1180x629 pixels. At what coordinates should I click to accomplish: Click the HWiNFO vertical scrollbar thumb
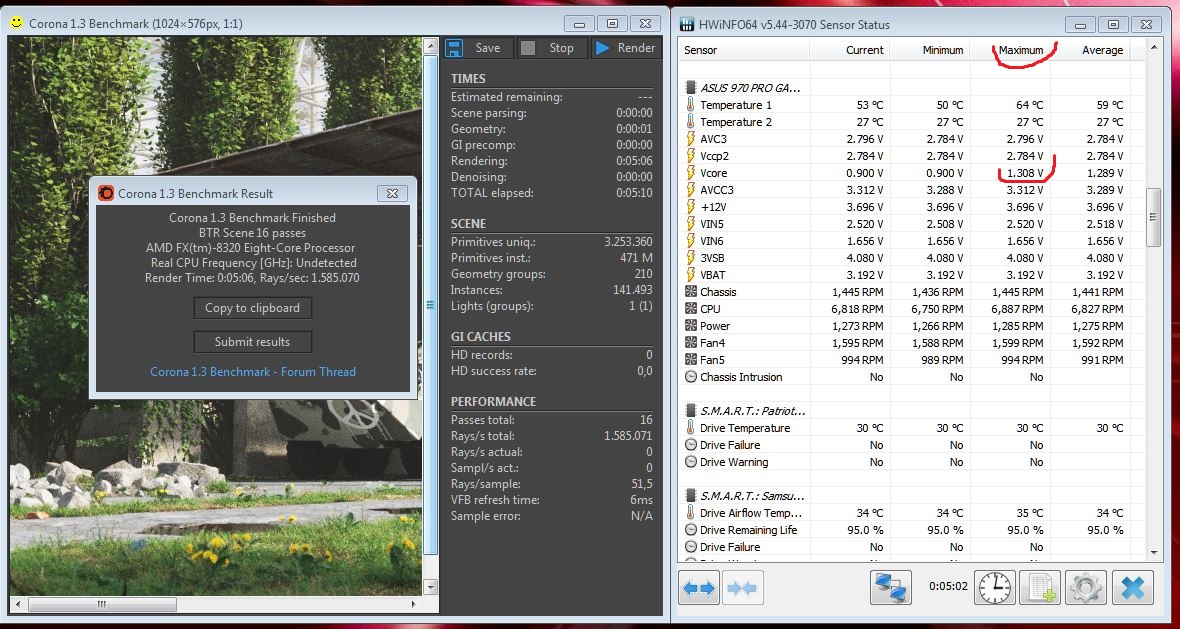point(1153,217)
